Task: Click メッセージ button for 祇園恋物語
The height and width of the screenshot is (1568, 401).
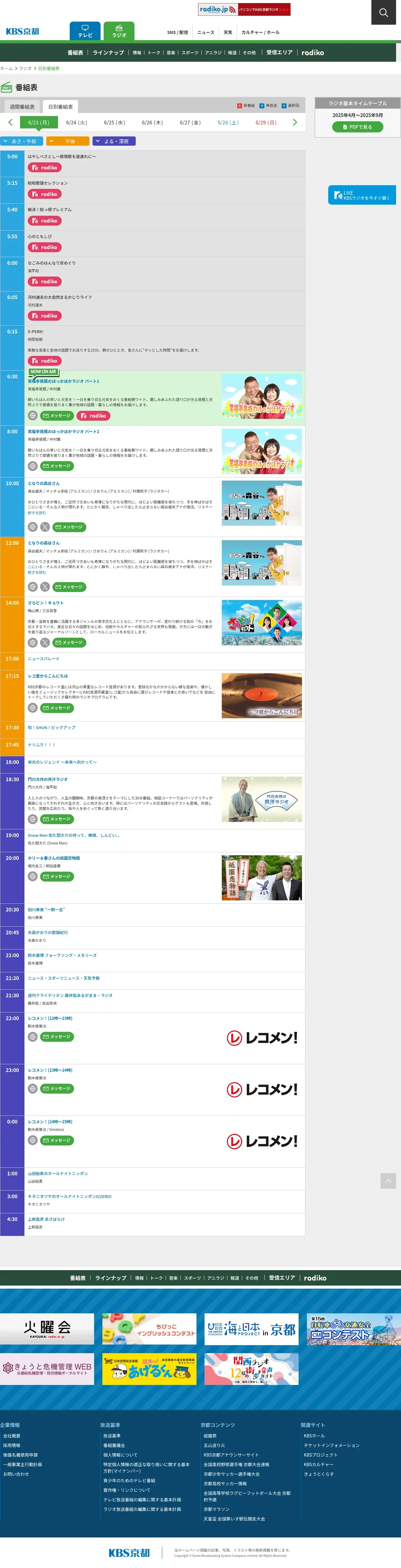Action: (x=57, y=877)
